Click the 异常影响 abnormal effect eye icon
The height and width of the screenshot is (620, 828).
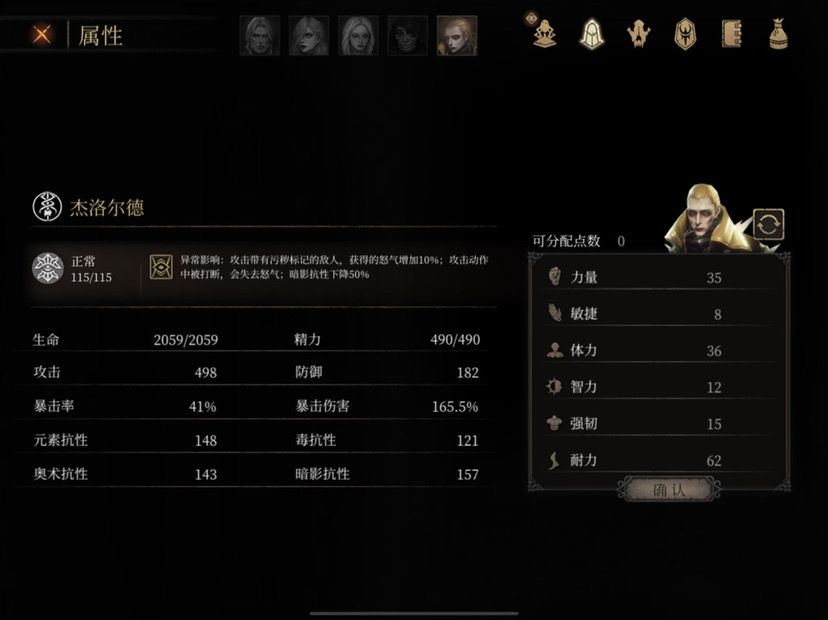(161, 267)
